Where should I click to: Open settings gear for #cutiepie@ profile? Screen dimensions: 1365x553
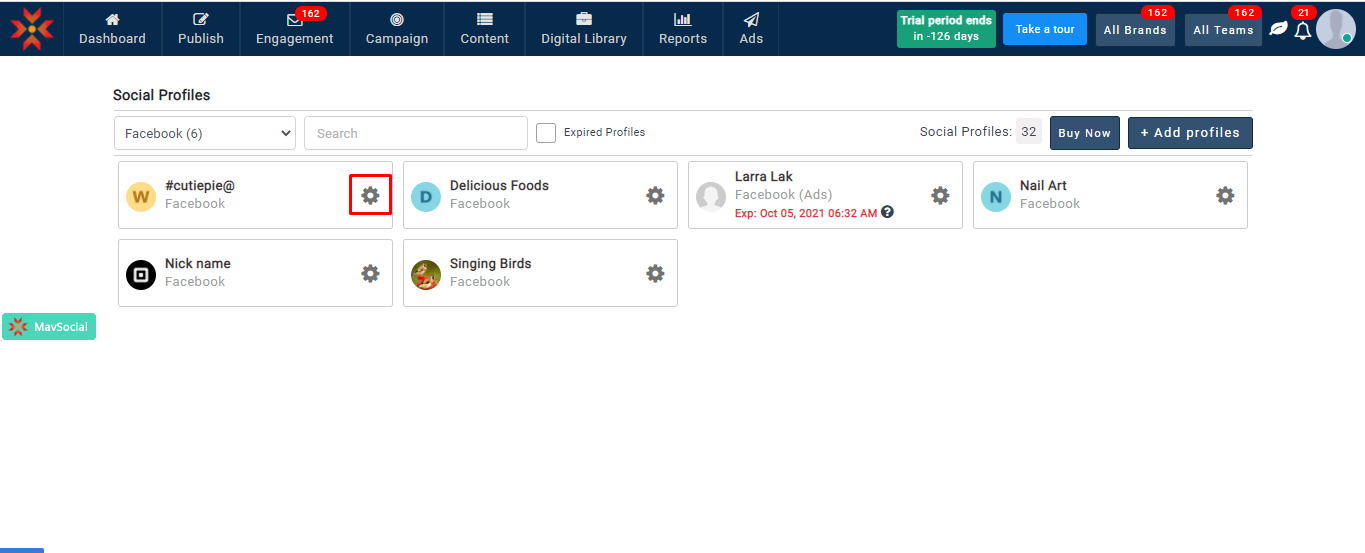(x=370, y=195)
